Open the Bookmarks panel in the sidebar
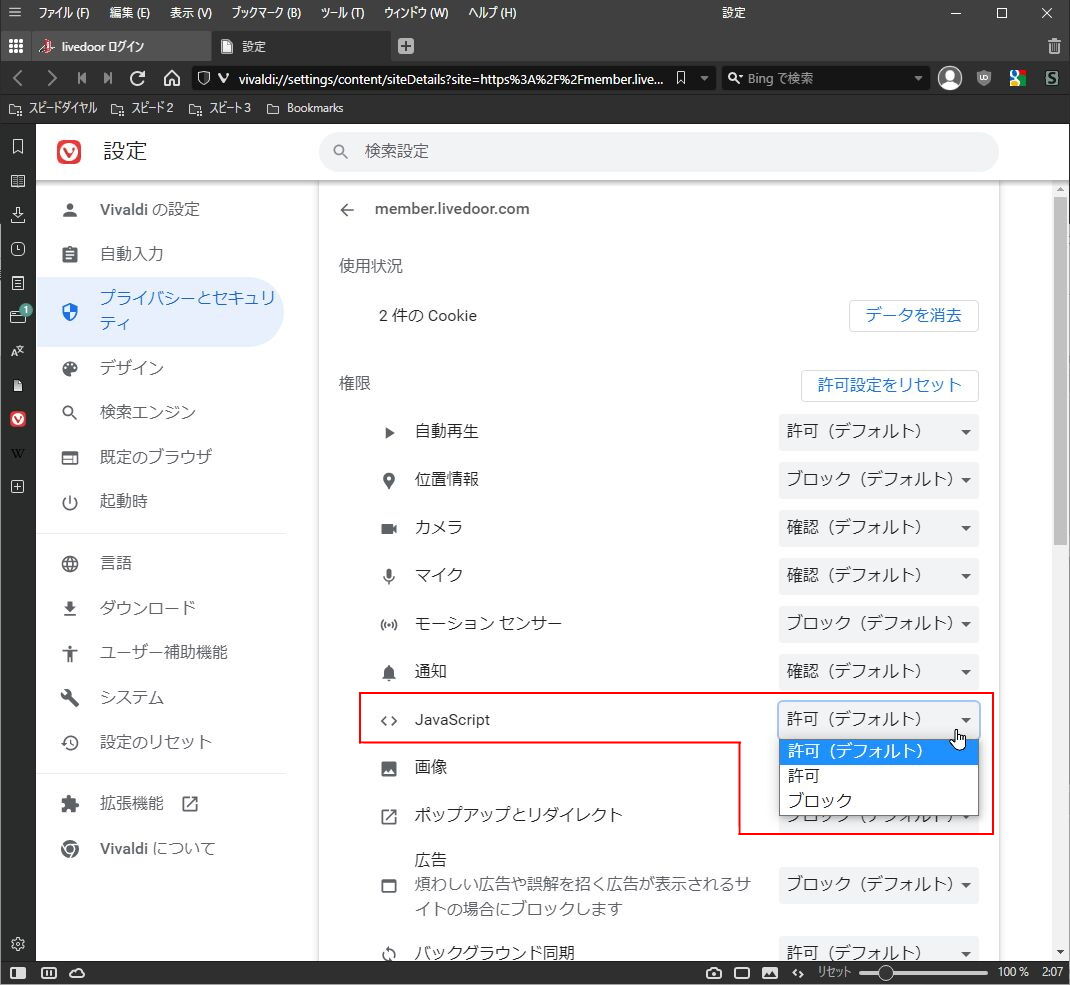This screenshot has width=1070, height=985. [x=17, y=145]
